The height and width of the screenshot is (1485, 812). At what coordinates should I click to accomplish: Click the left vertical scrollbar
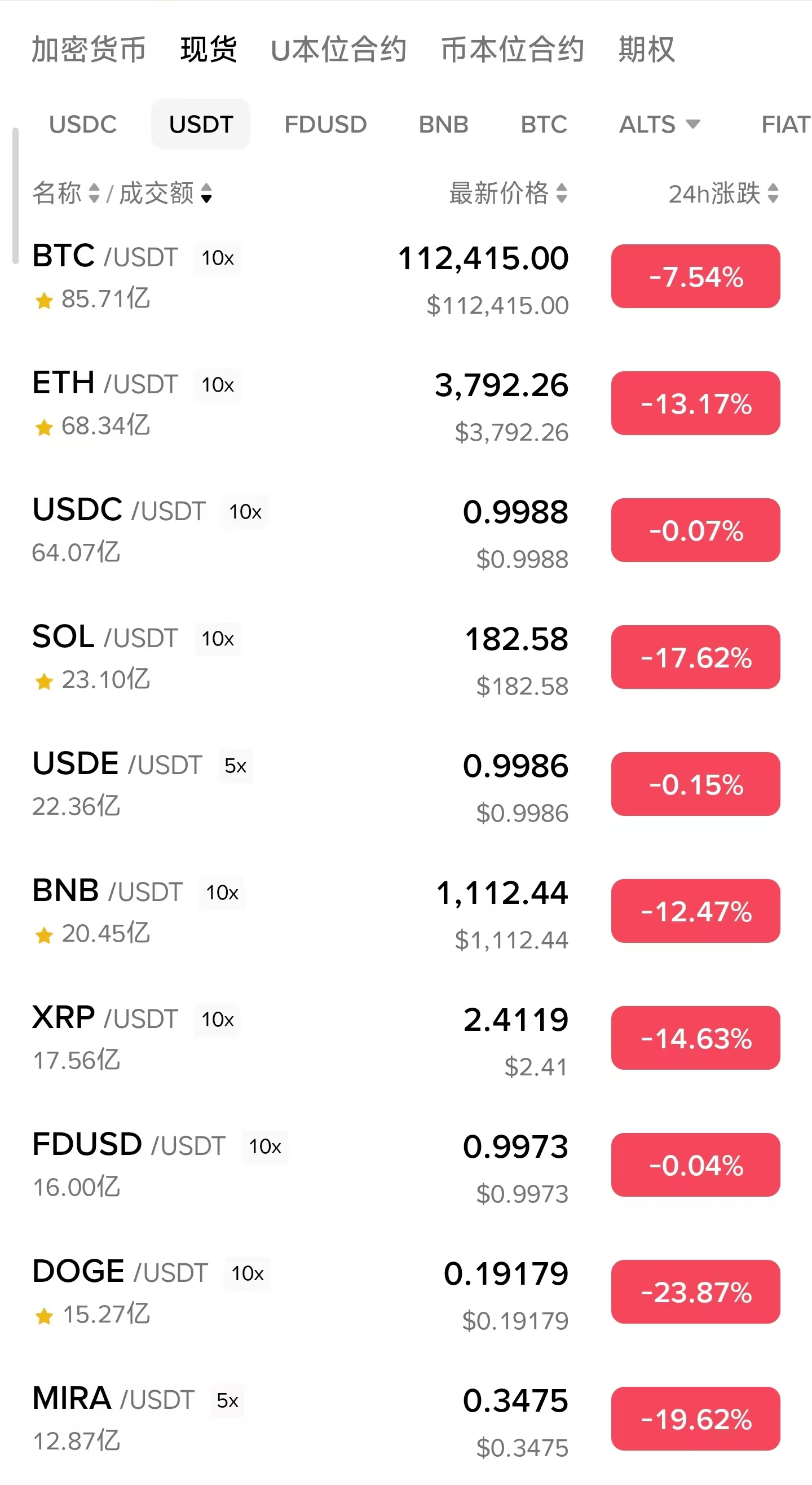click(16, 196)
